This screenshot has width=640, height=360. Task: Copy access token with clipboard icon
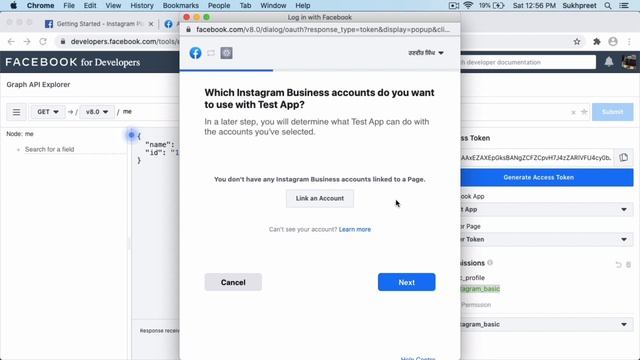(x=623, y=158)
